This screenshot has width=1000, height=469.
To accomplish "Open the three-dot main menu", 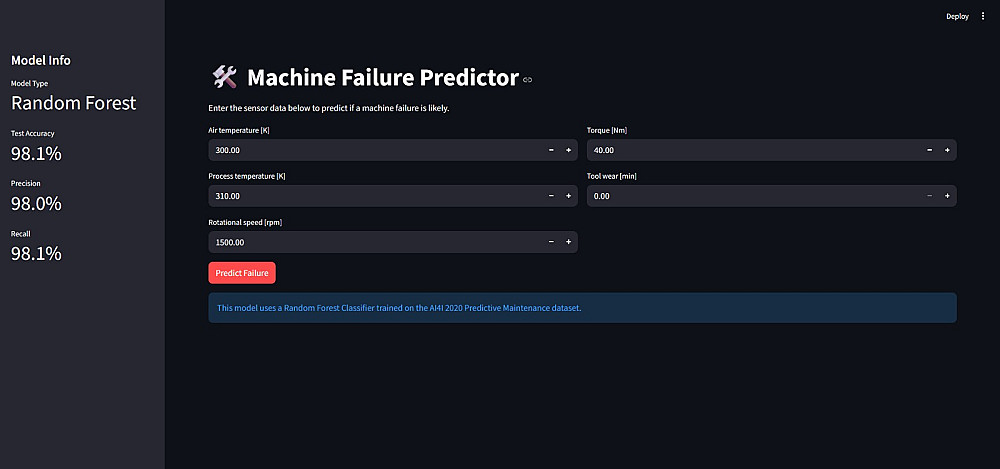I will point(983,16).
